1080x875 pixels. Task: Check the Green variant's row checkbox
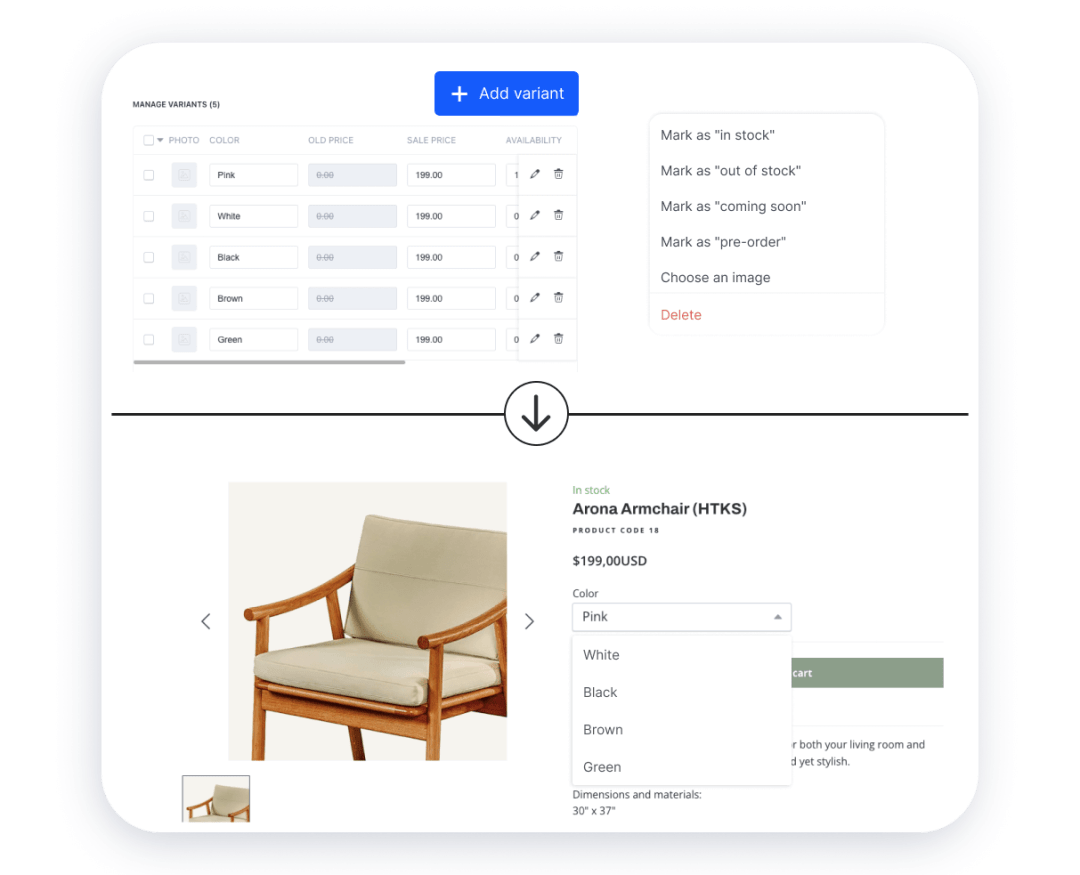[x=148, y=339]
